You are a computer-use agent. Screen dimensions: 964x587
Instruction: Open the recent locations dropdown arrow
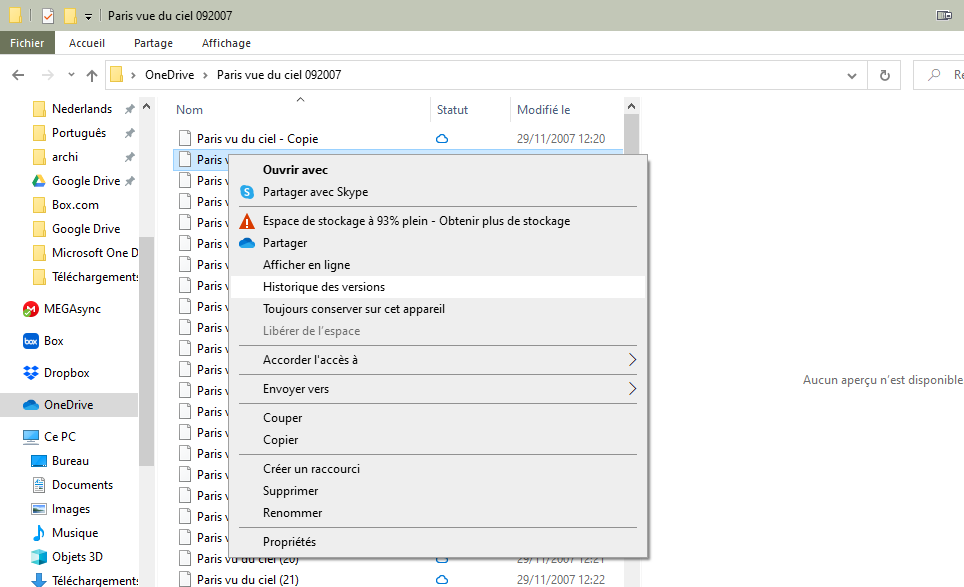click(x=71, y=75)
